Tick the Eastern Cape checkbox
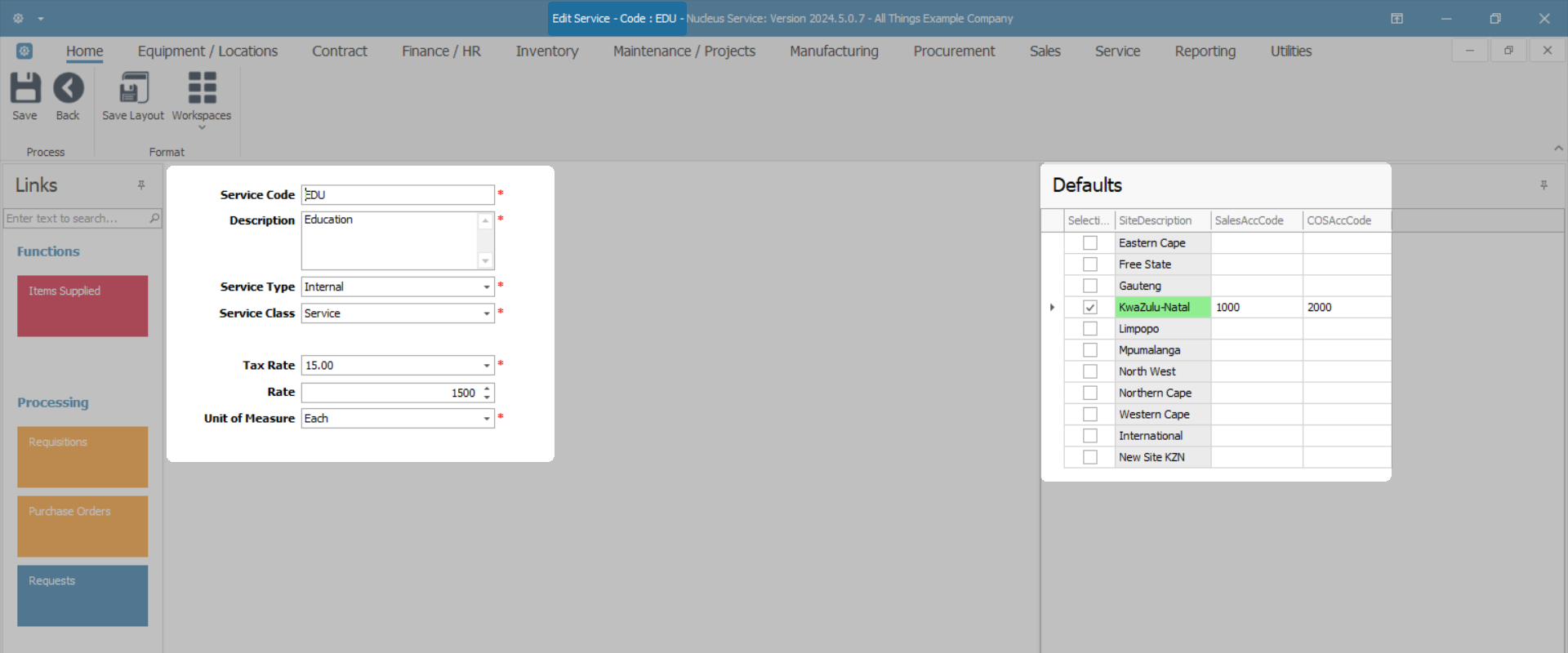Screen dimensions: 1568x653 [1090, 242]
